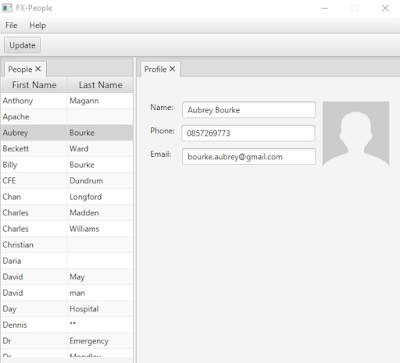Select the Aubrey first name cell
The image size is (400, 363).
pos(34,133)
